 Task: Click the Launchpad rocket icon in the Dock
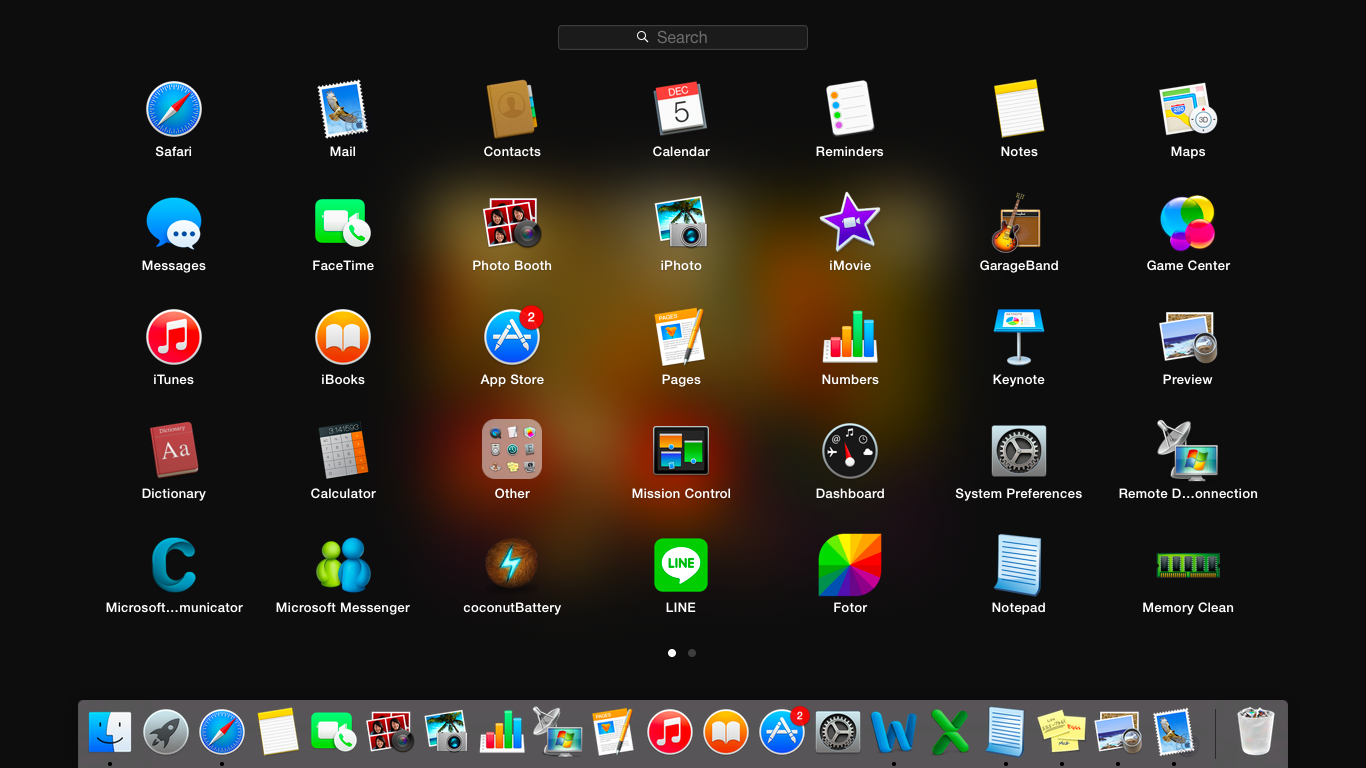(x=166, y=732)
